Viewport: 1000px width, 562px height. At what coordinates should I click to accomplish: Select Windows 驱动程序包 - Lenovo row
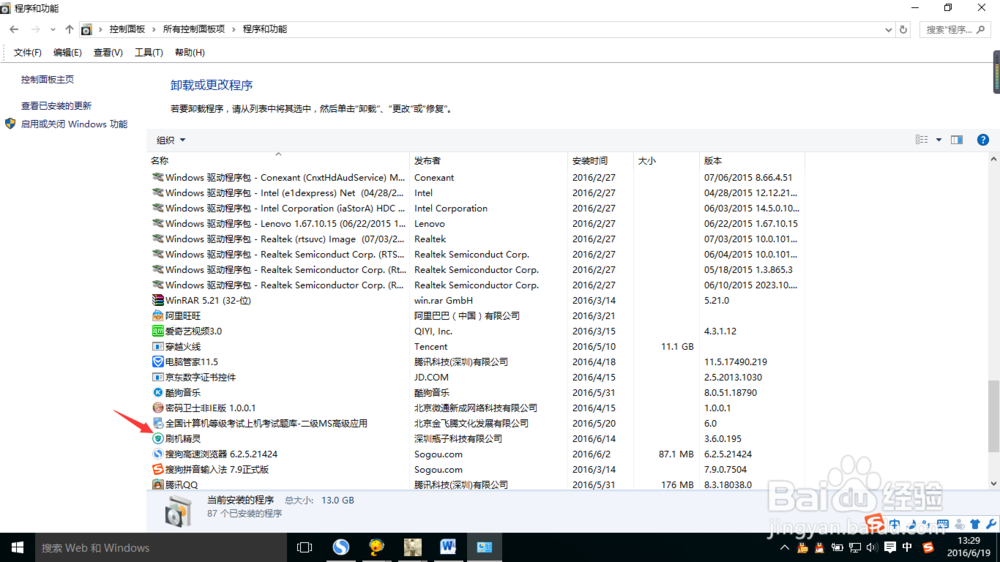click(477, 224)
